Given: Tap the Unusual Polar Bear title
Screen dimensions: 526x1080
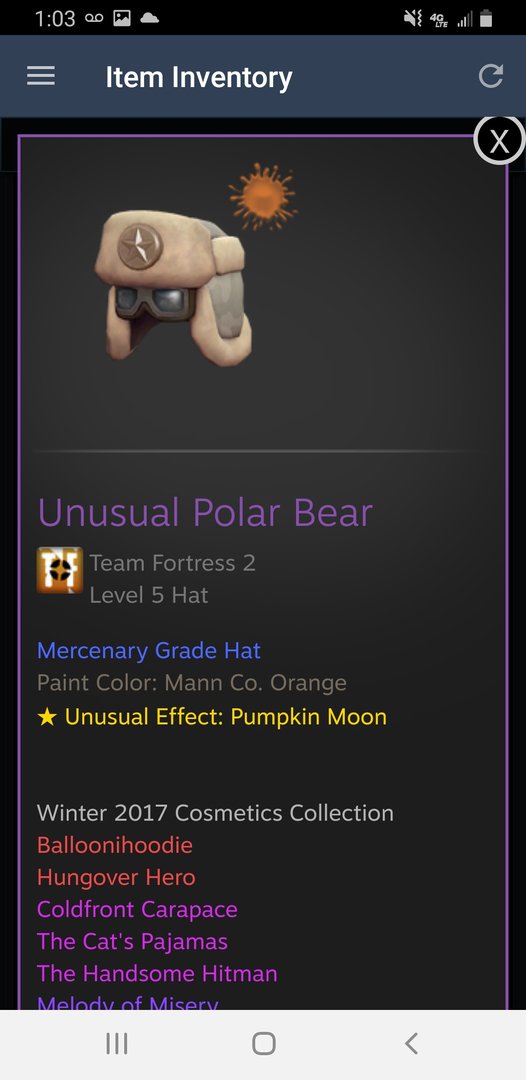Looking at the screenshot, I should click(x=204, y=512).
